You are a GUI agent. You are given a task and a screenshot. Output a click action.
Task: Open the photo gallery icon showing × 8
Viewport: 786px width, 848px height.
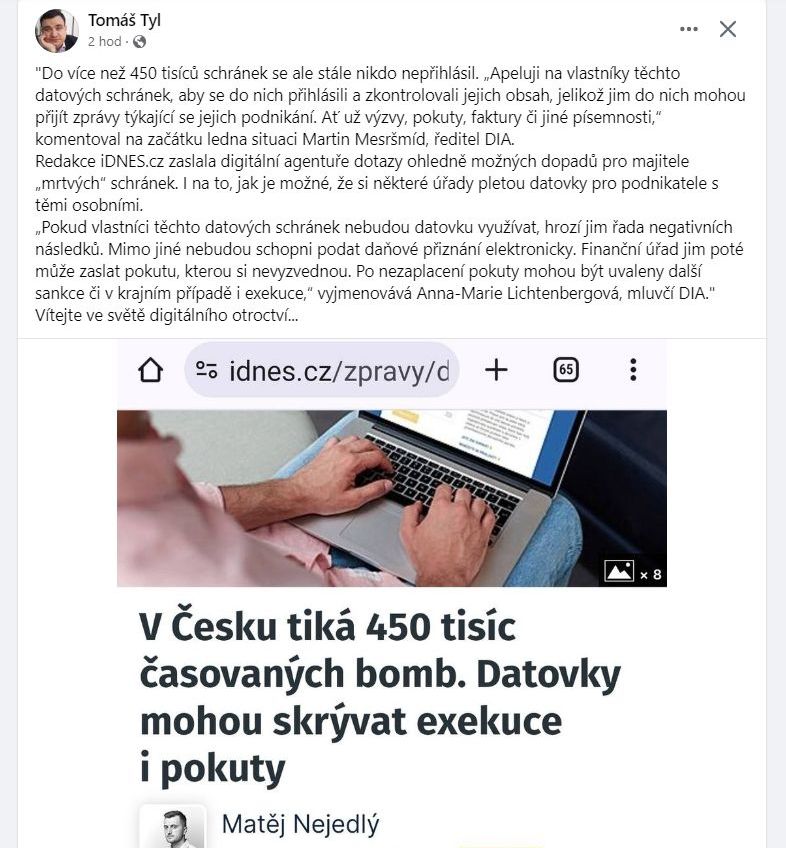[634, 572]
